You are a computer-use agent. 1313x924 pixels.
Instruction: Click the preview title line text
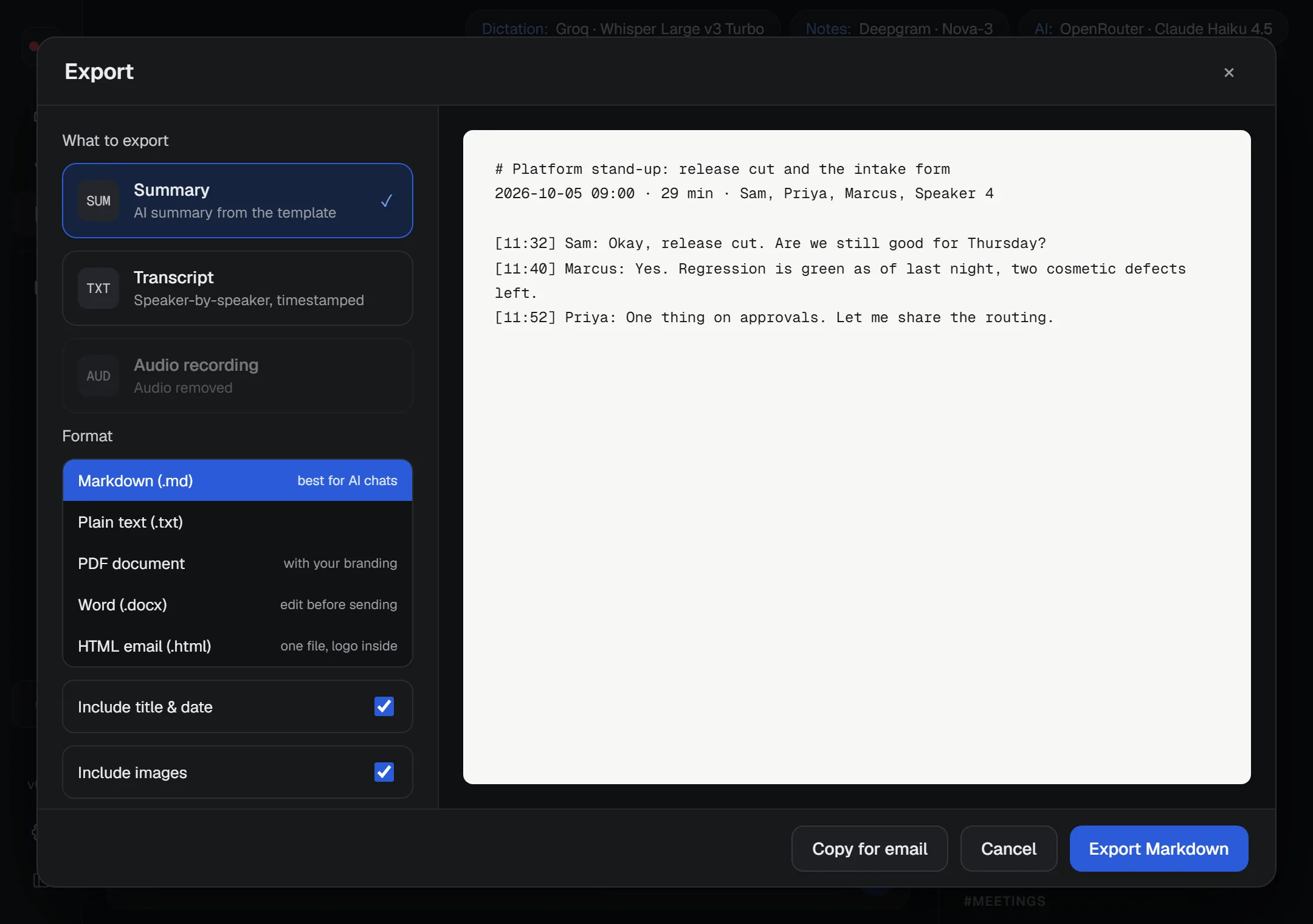(722, 169)
